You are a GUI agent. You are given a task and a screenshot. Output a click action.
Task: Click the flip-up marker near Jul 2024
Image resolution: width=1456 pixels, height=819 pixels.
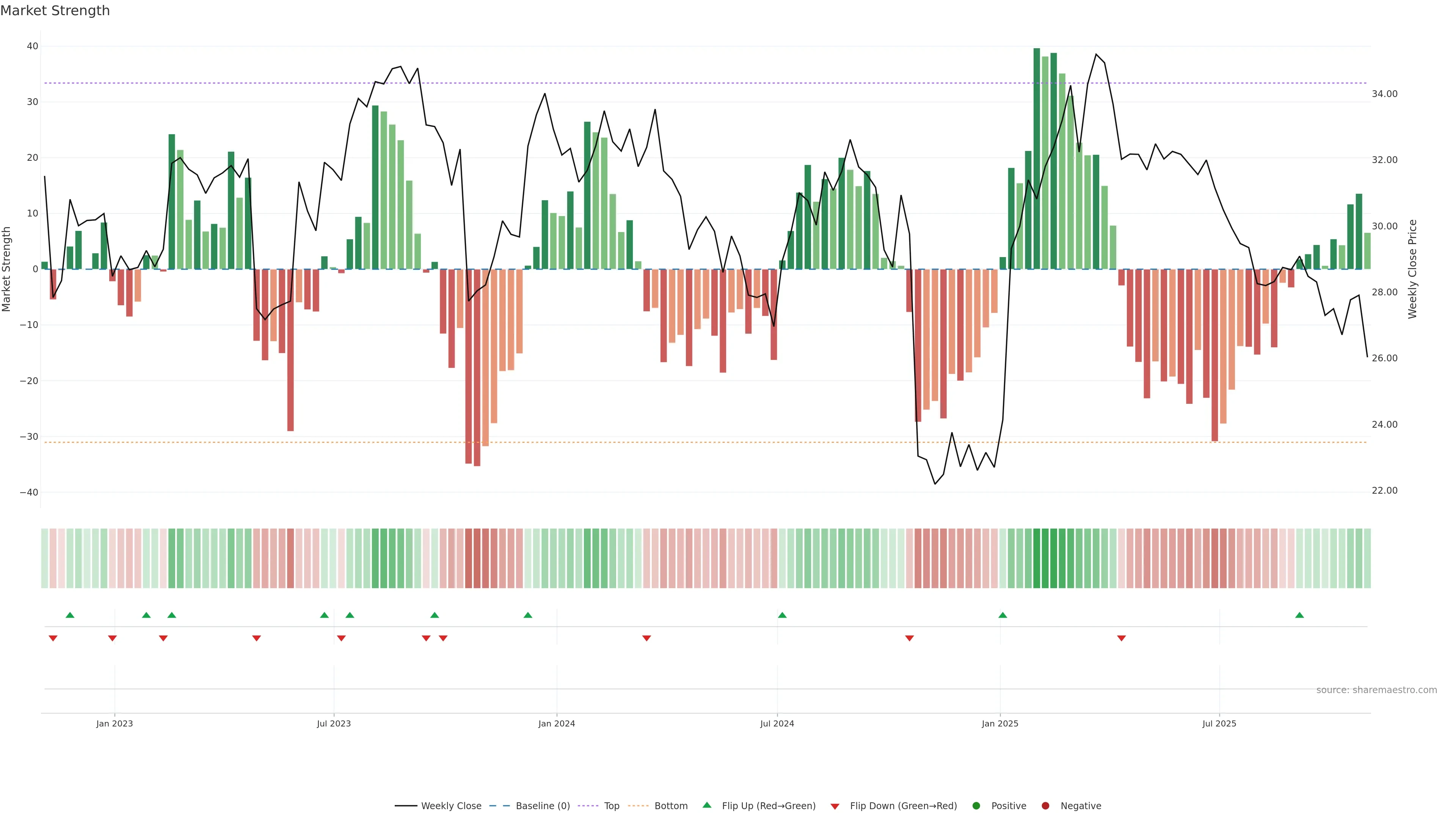(x=782, y=615)
